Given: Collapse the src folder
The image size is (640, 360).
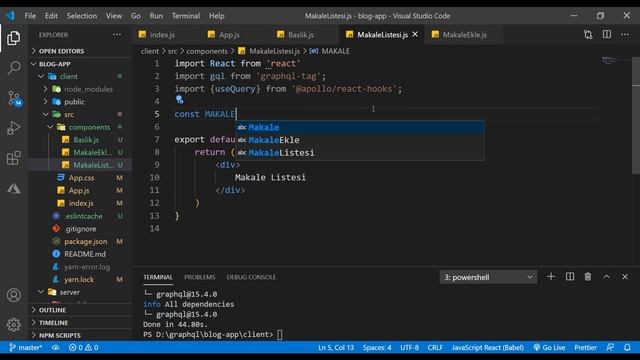Looking at the screenshot, I should point(79,114).
